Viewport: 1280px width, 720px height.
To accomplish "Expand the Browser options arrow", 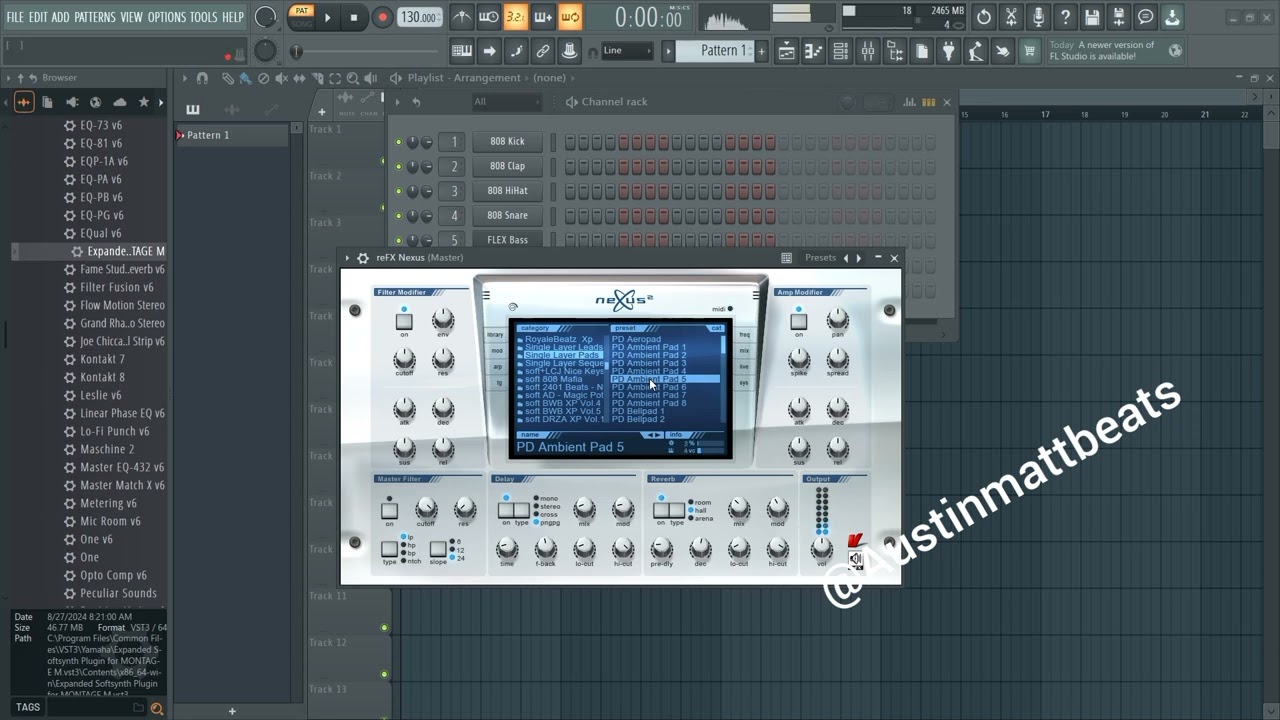I will coord(9,78).
